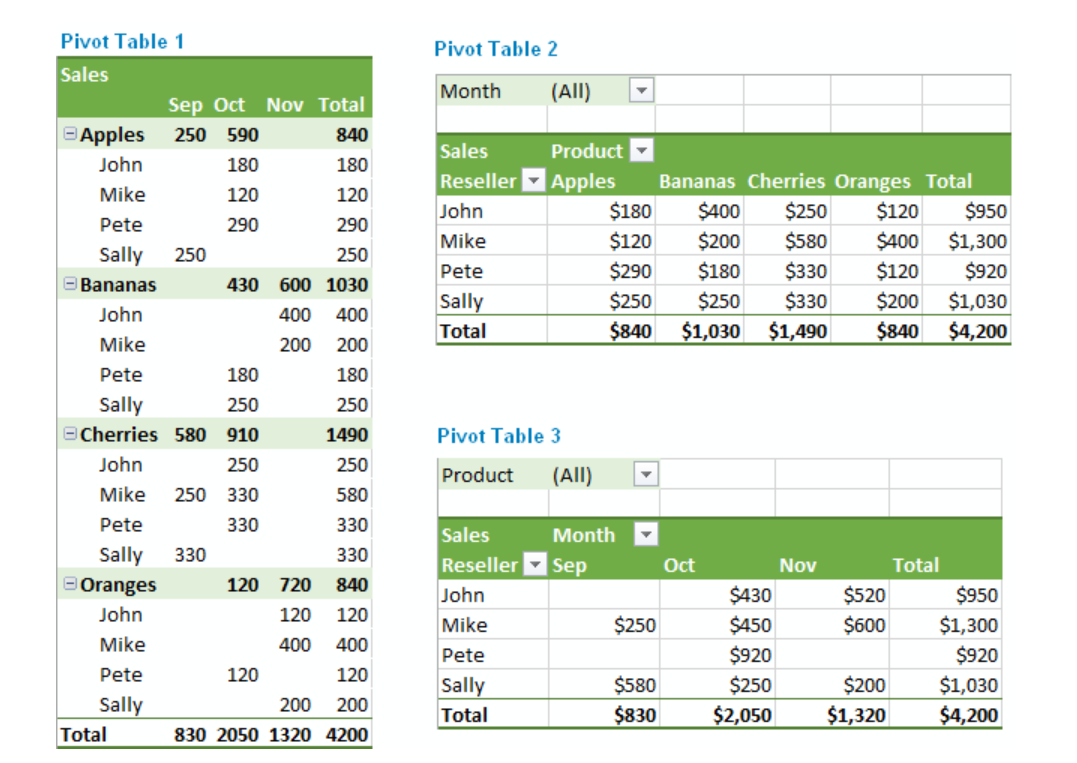This screenshot has height=763, width=1077.
Task: Click the Nov column header in Pivot Table 3
Action: click(x=797, y=565)
